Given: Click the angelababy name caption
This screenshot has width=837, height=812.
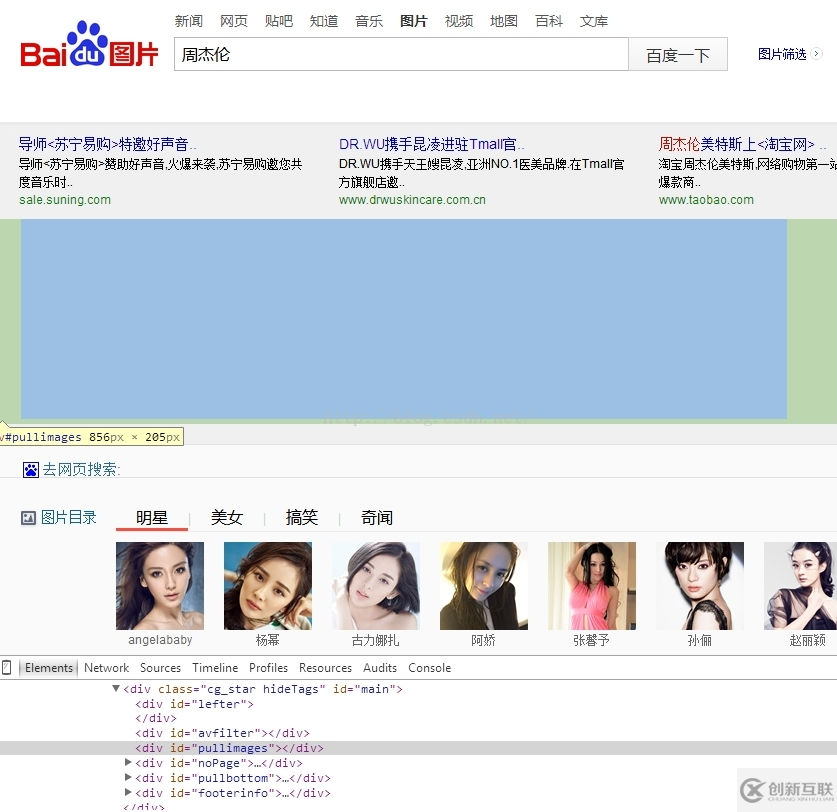Looking at the screenshot, I should point(160,640).
